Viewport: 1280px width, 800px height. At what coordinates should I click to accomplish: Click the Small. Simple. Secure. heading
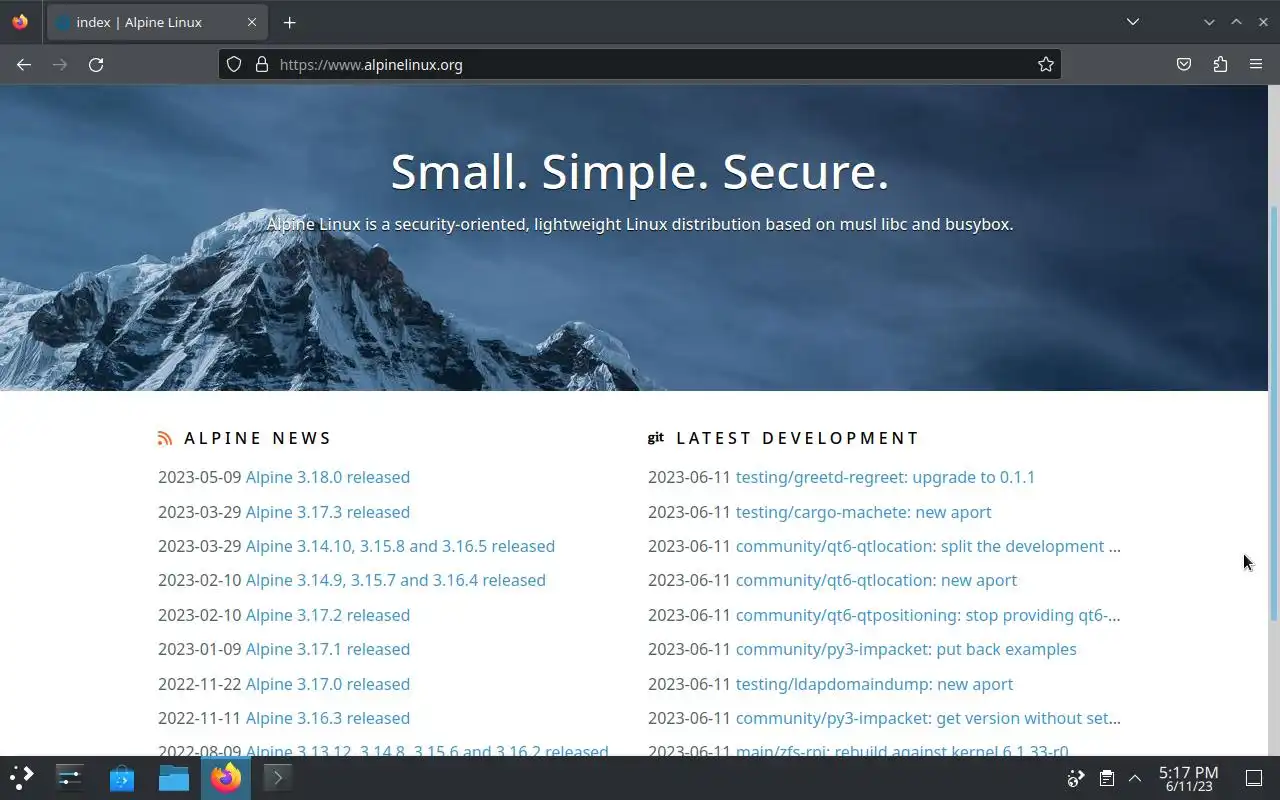[x=639, y=171]
